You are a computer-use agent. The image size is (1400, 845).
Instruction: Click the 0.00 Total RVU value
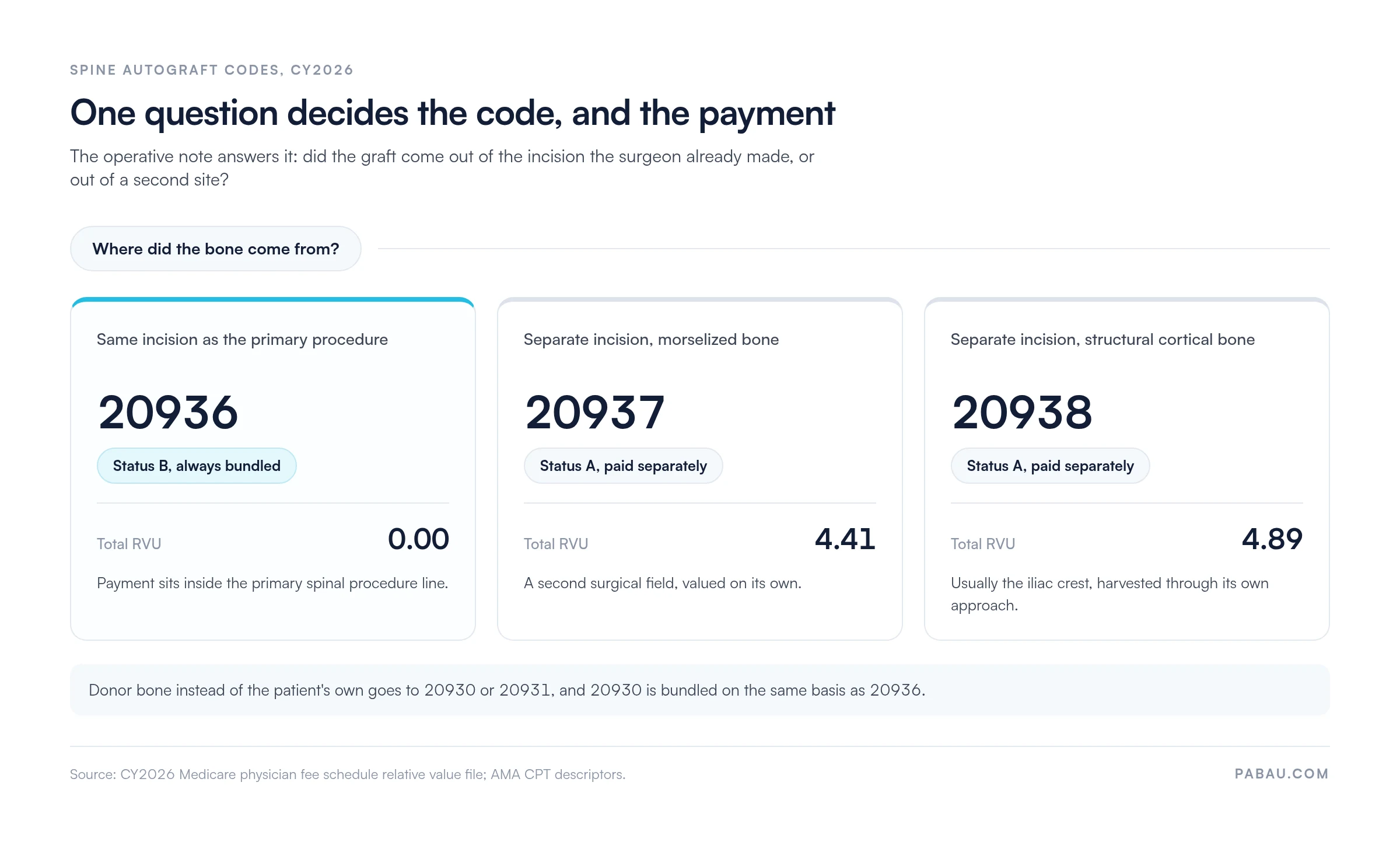[x=418, y=539]
